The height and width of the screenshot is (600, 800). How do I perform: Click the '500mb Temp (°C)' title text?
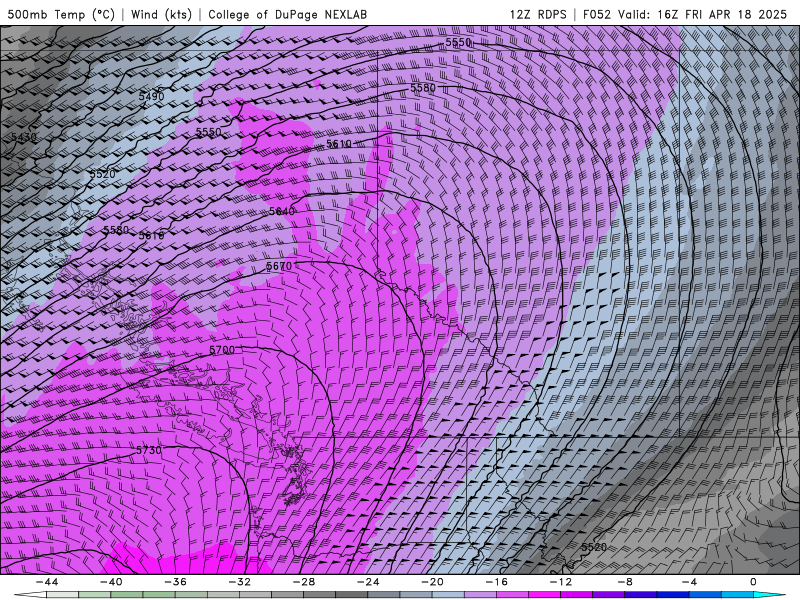tap(61, 14)
